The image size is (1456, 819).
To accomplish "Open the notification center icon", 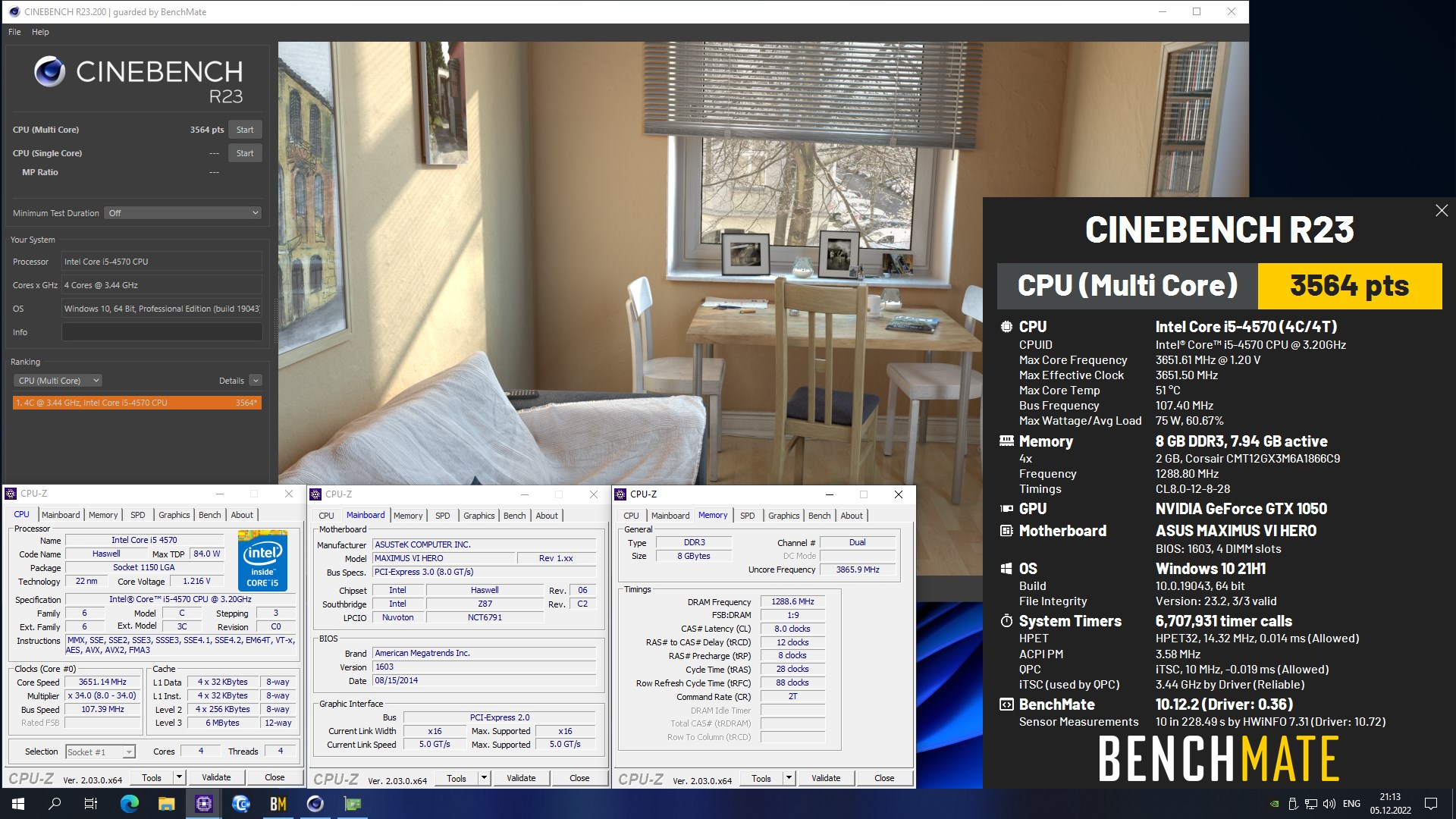I will (x=1431, y=804).
